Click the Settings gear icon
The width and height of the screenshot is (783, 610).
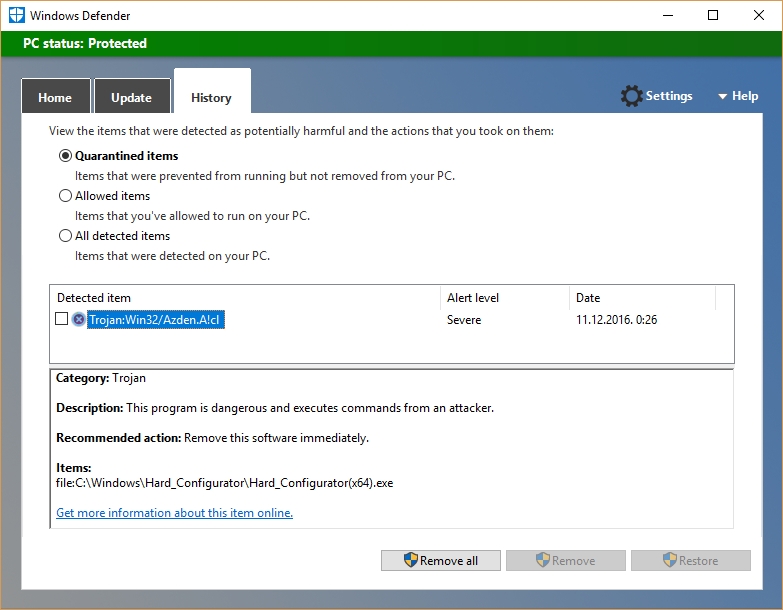(631, 96)
